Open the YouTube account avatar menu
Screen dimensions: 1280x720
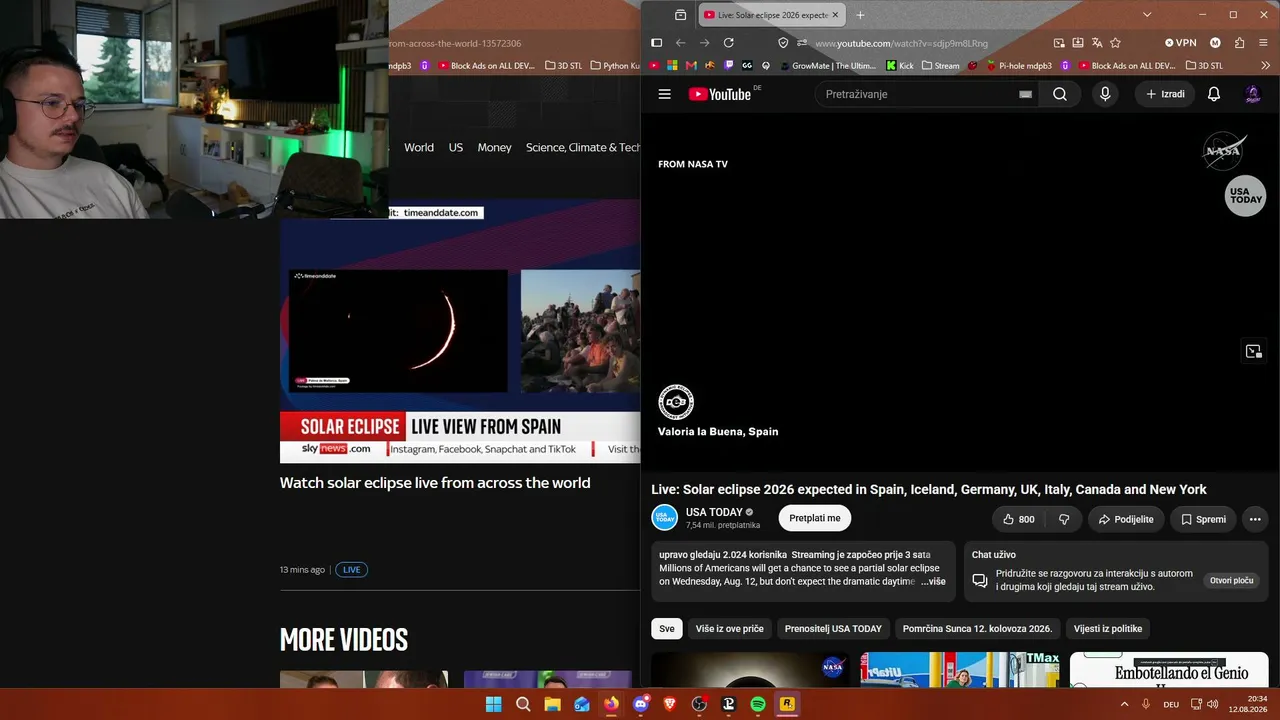click(x=1253, y=94)
